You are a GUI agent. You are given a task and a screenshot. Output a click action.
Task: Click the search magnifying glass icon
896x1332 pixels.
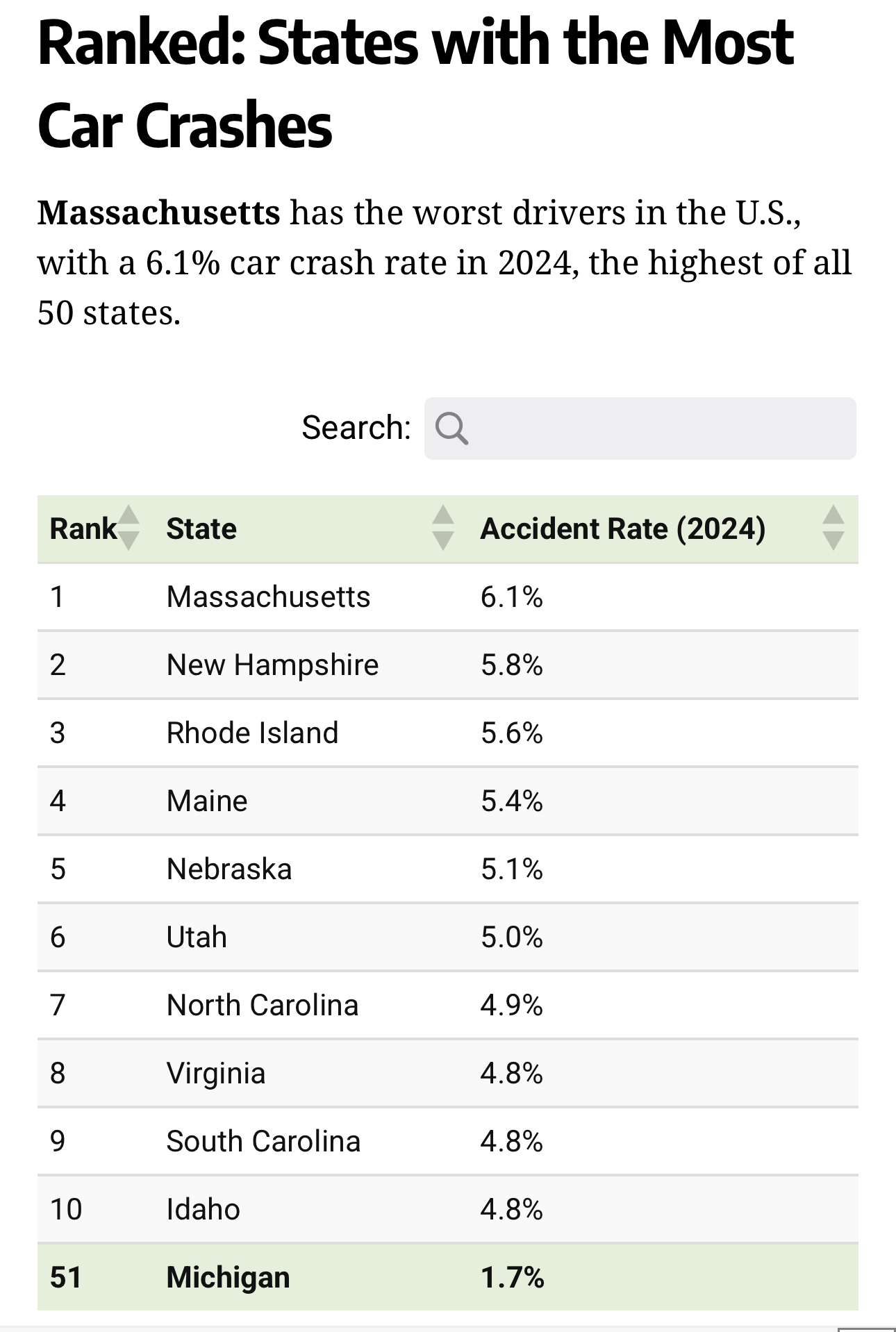[451, 428]
